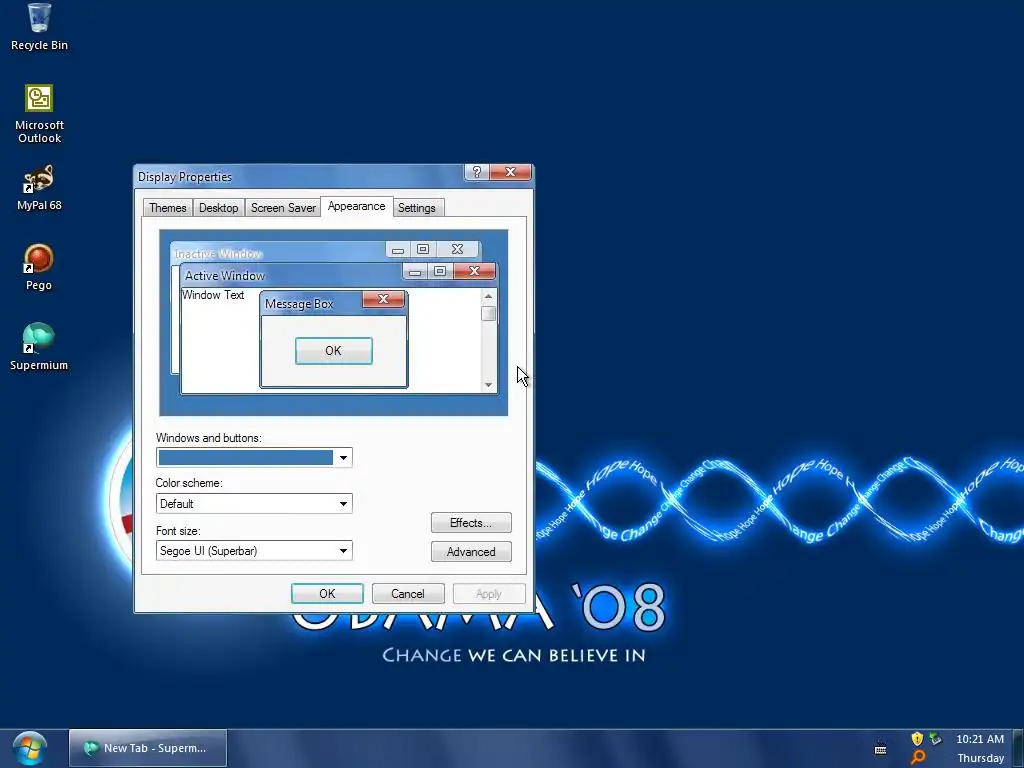The width and height of the screenshot is (1024, 768).
Task: Switch to New Tab - Supermium taskbar button
Action: point(148,748)
